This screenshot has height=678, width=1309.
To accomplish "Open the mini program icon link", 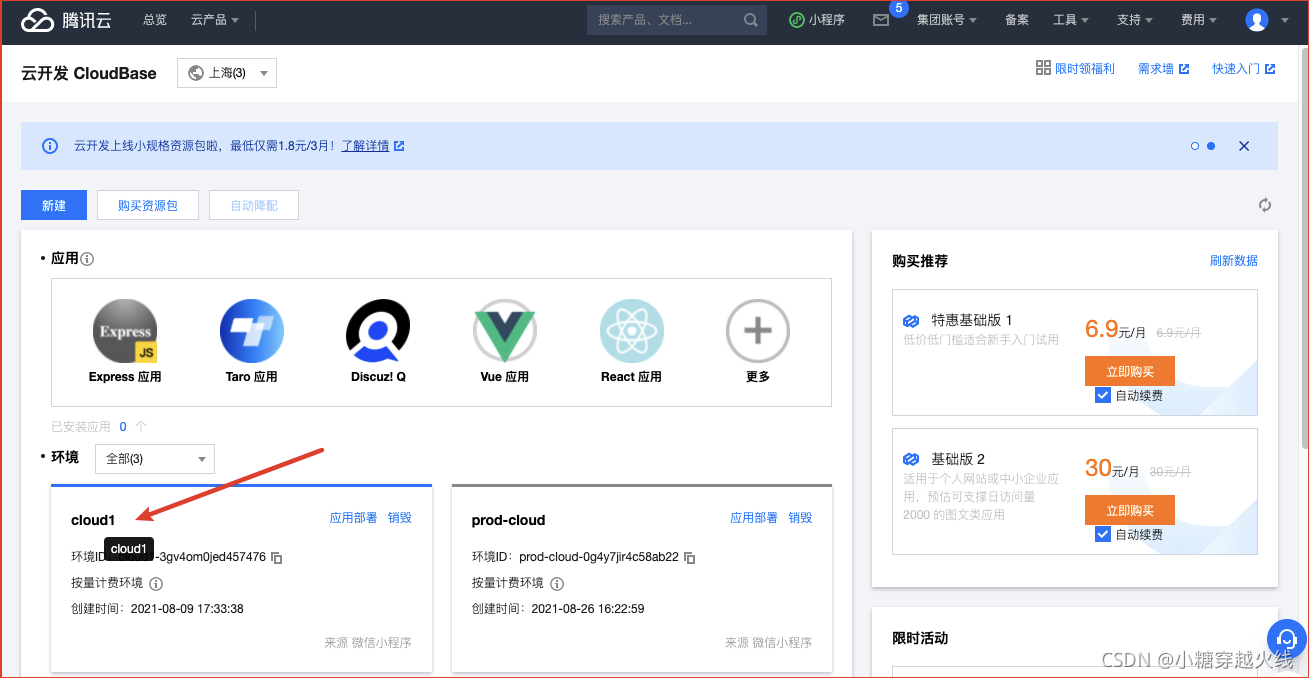I will tap(797, 20).
